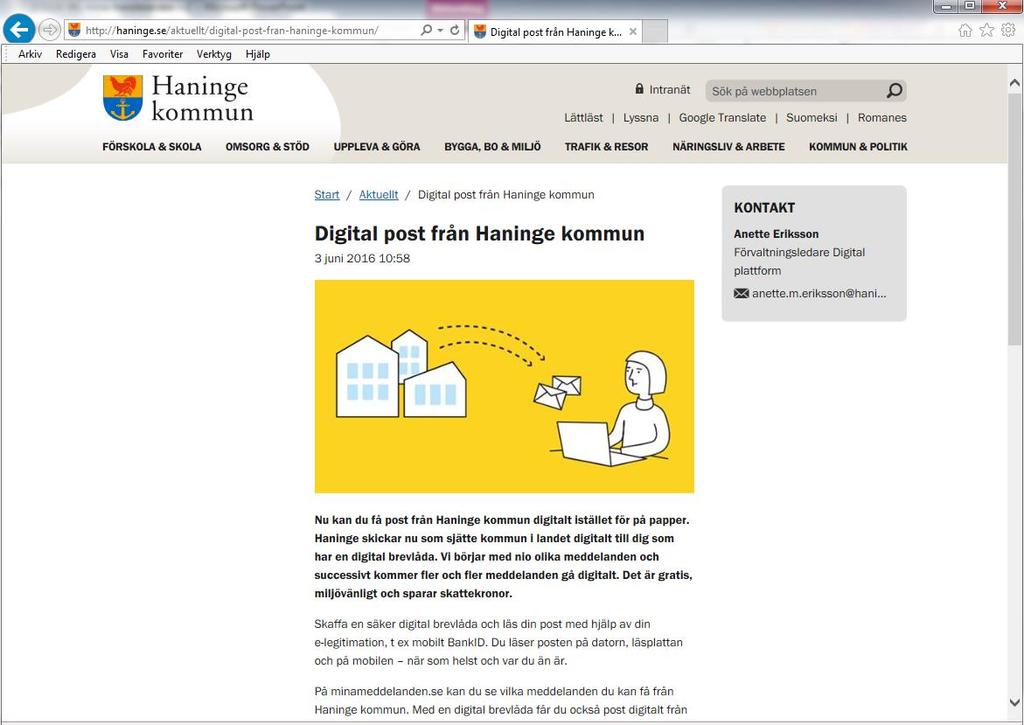Open BYGGA, BO & MILJÖ navigation item

[492, 147]
